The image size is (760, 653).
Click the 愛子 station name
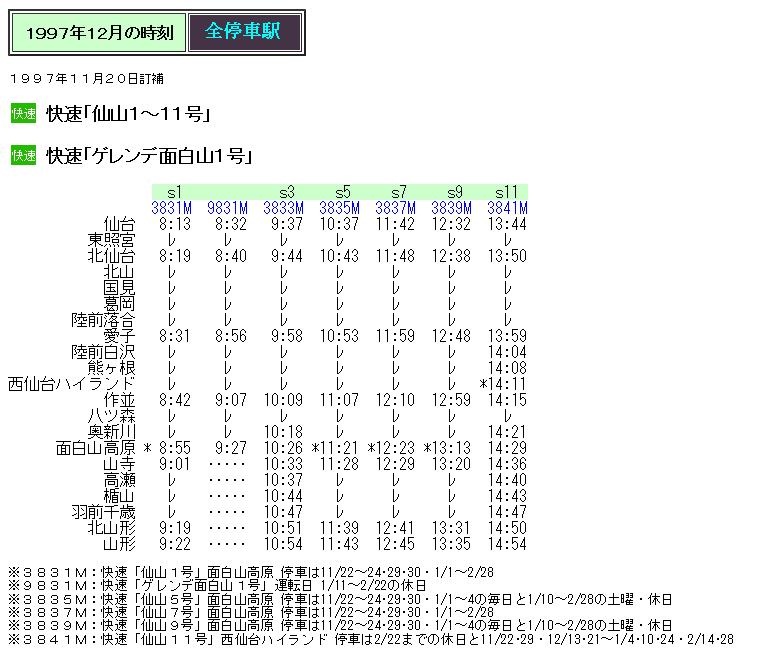click(119, 336)
